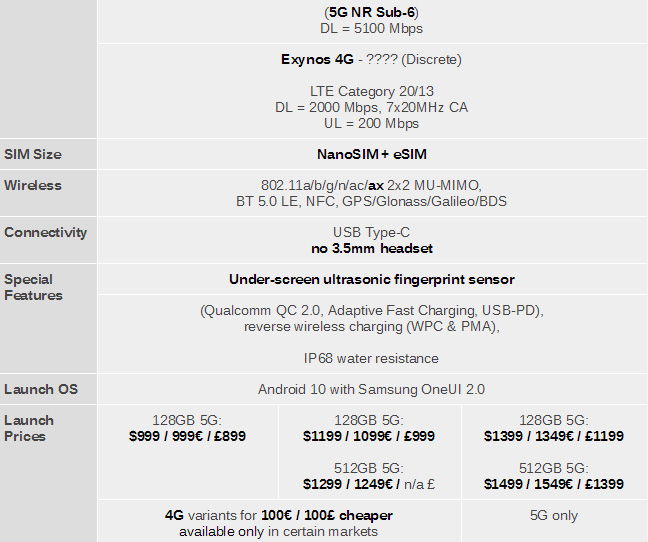Click the 5G only cell

click(x=554, y=516)
